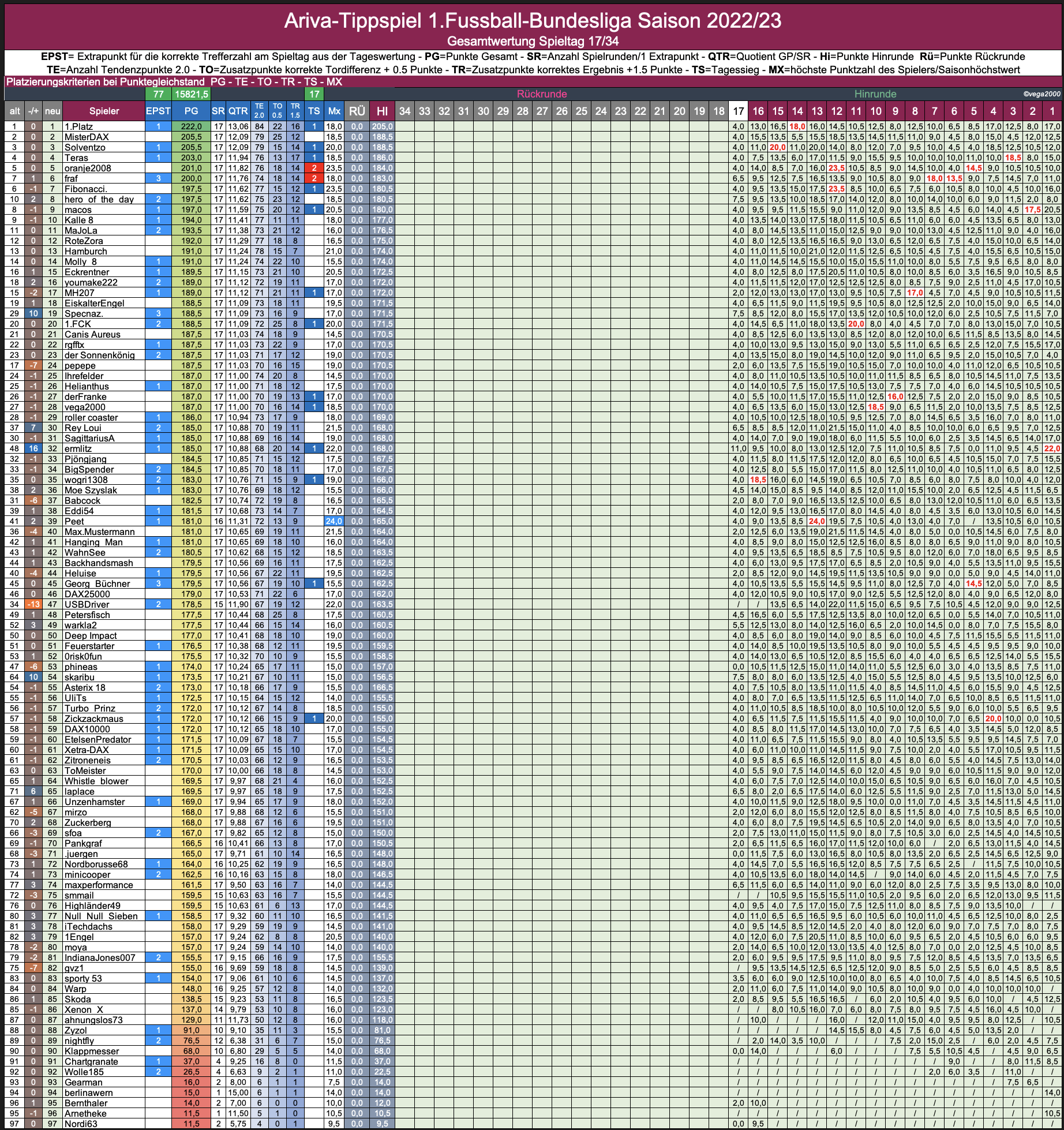Select player name Chartgranate
The image size is (1064, 1130).
[91, 1061]
